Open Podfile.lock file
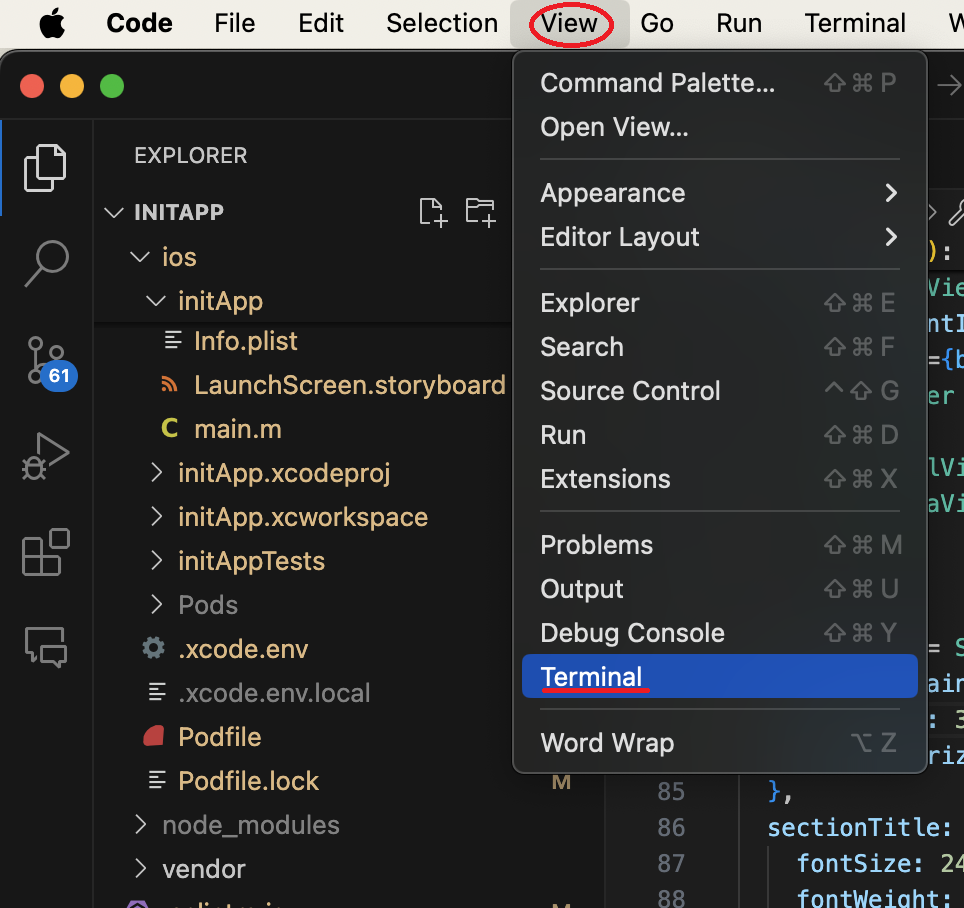Screen dimensions: 964x908 (x=248, y=781)
